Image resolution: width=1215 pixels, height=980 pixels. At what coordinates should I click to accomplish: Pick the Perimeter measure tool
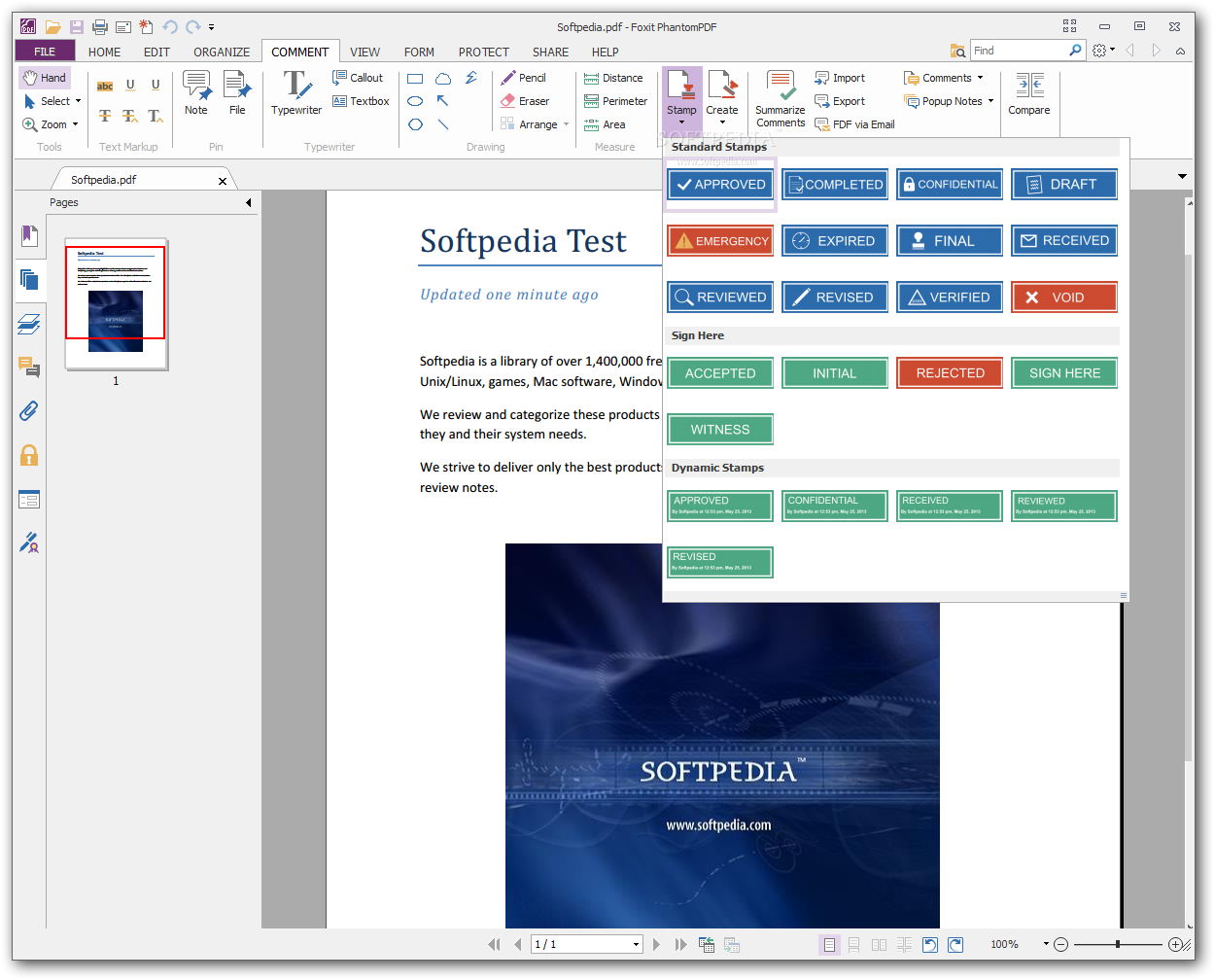(x=615, y=101)
